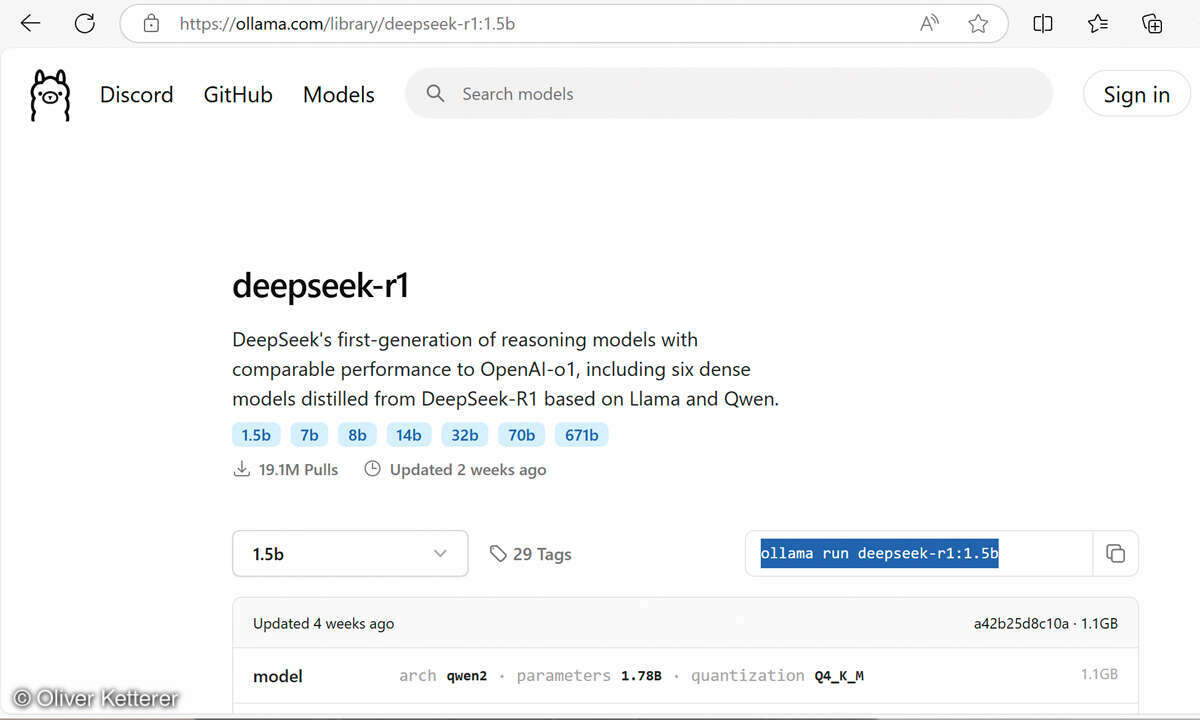Select the 1.5b size tag

point(256,435)
